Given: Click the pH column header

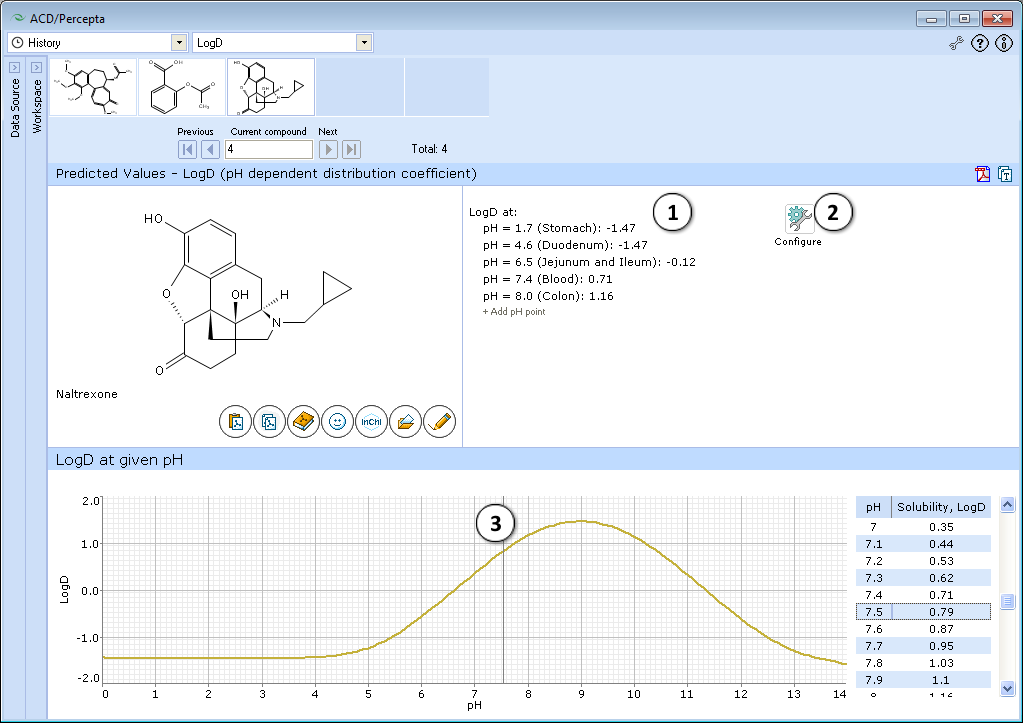Looking at the screenshot, I should (x=874, y=507).
